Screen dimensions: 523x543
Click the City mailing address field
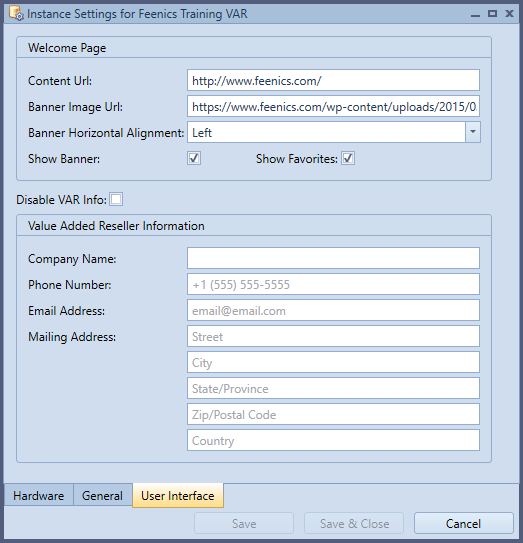coord(333,362)
